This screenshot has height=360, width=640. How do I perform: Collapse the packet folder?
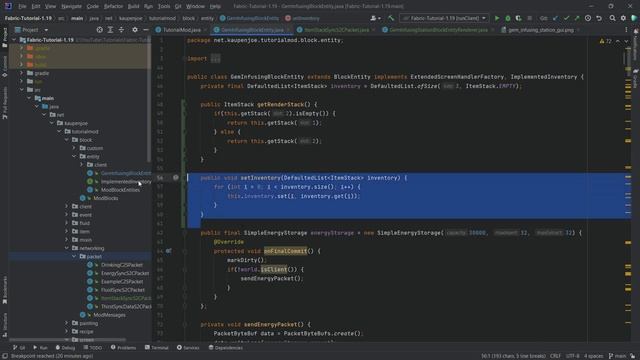coord(74,256)
